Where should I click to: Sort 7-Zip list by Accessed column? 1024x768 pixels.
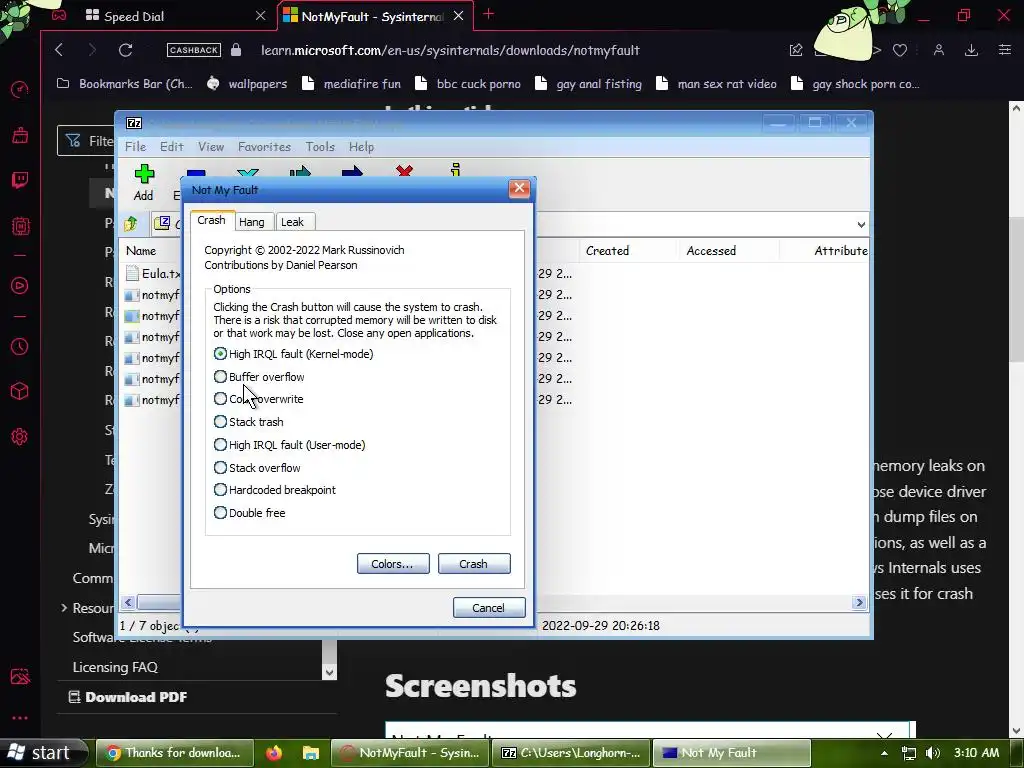[711, 251]
